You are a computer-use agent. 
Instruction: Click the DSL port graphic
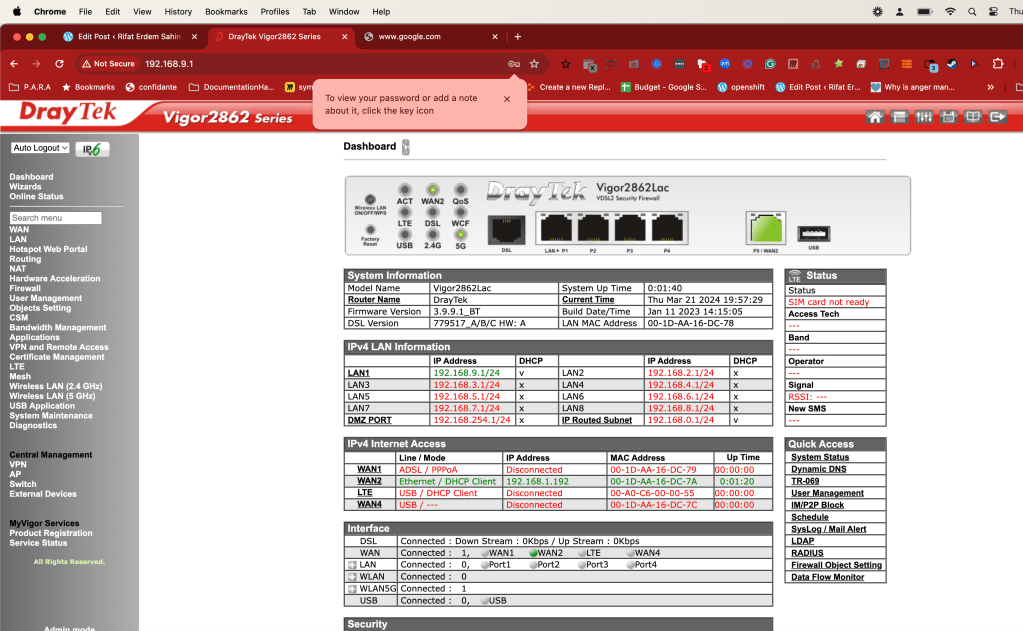coord(506,230)
